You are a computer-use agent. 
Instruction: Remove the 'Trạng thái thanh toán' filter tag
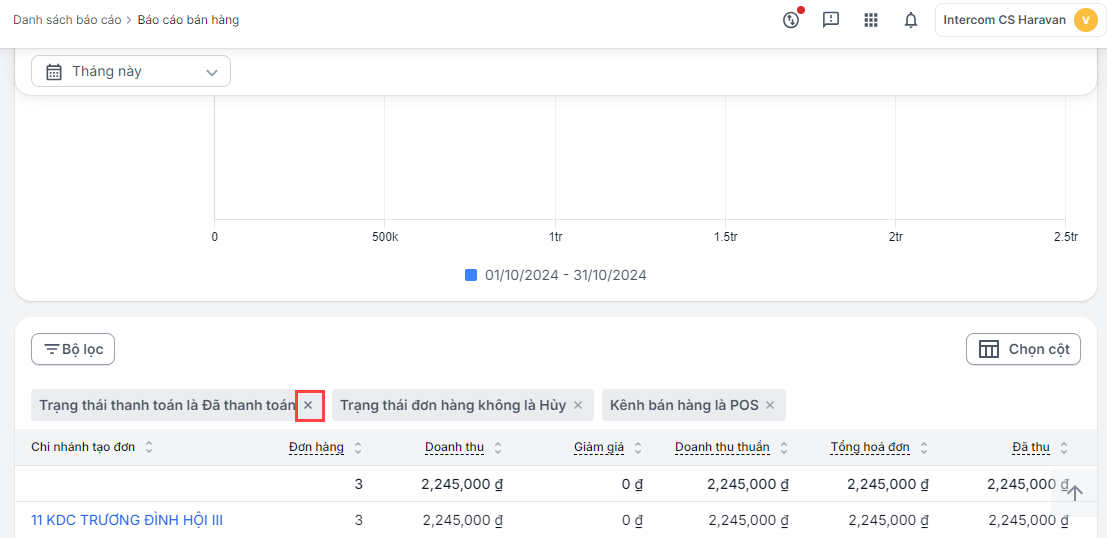[309, 405]
